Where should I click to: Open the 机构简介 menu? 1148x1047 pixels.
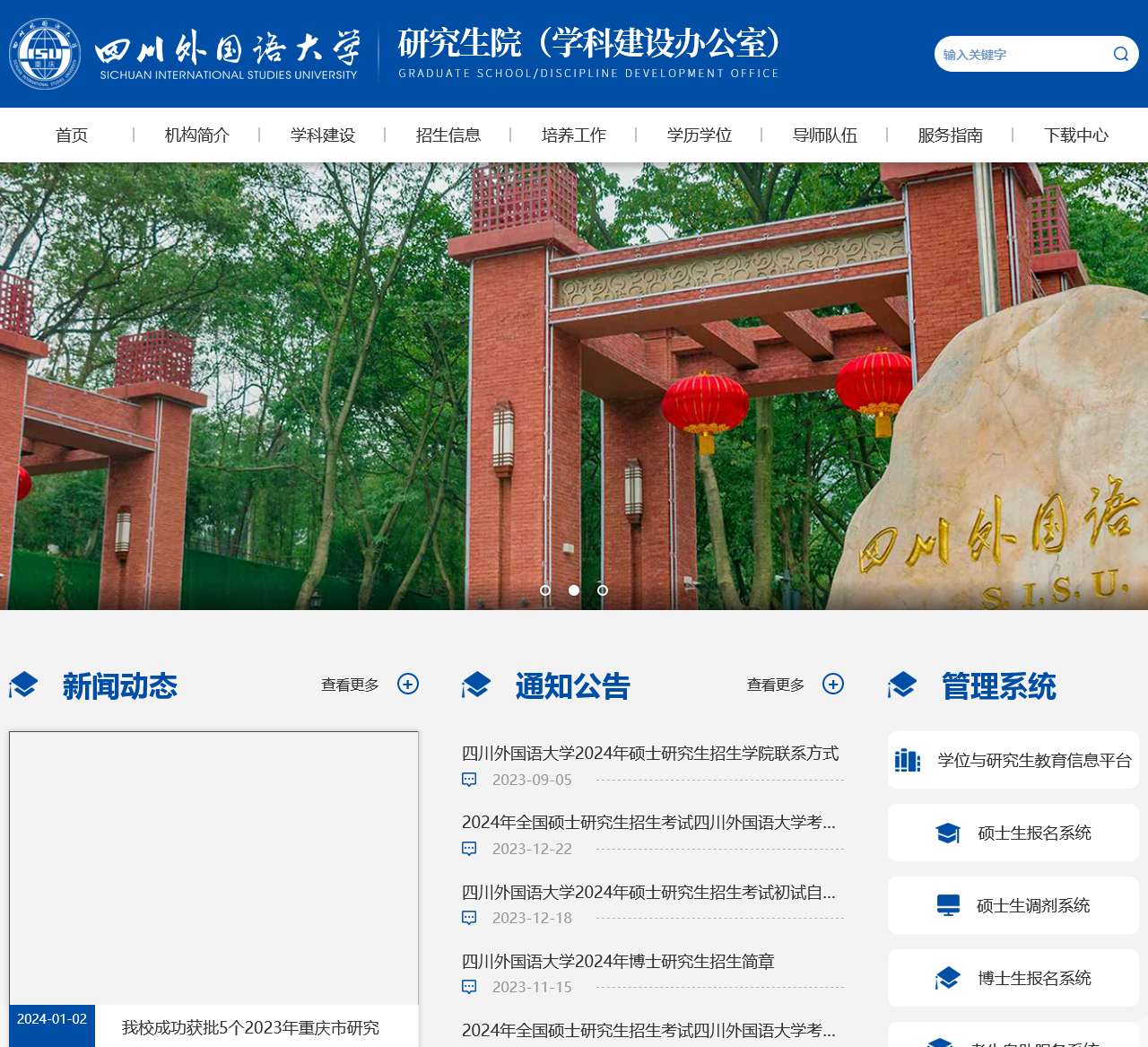[197, 135]
